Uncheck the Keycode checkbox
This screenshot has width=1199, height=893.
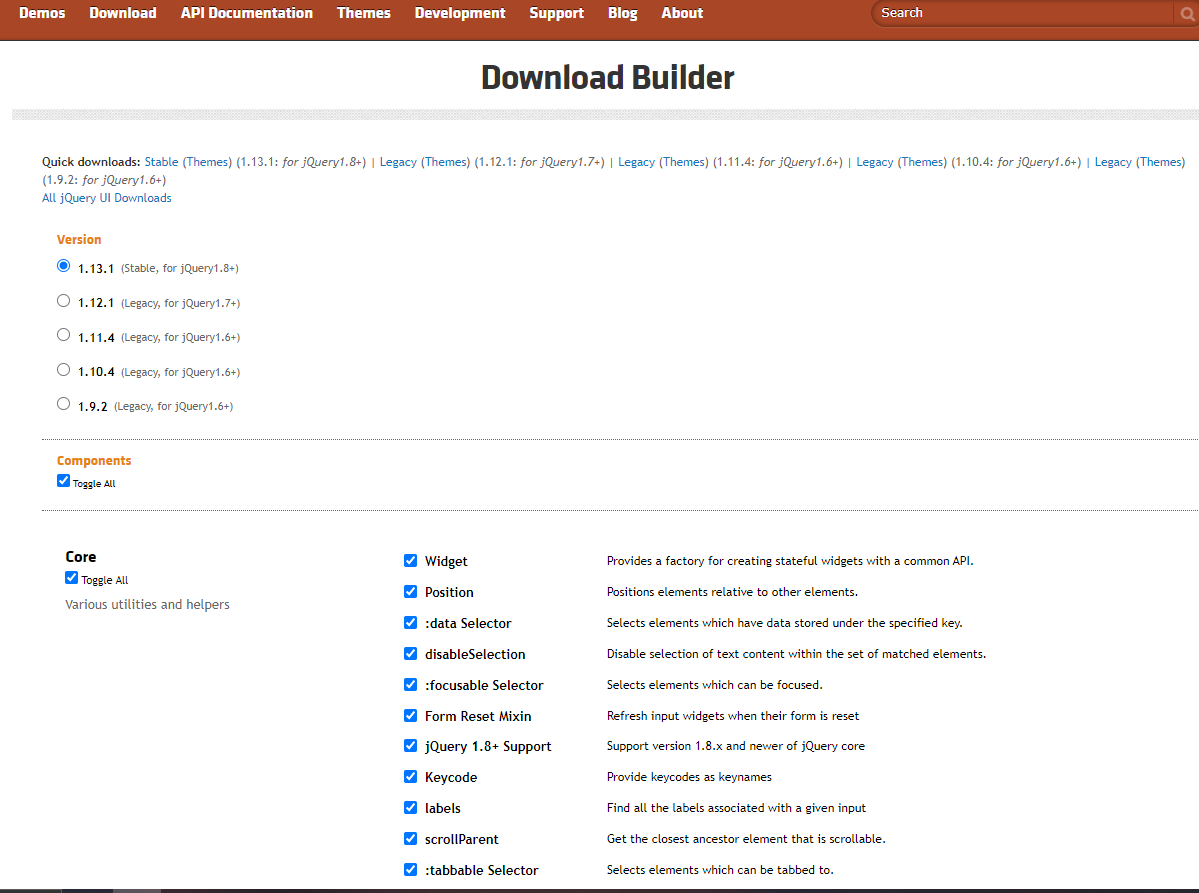tap(411, 777)
